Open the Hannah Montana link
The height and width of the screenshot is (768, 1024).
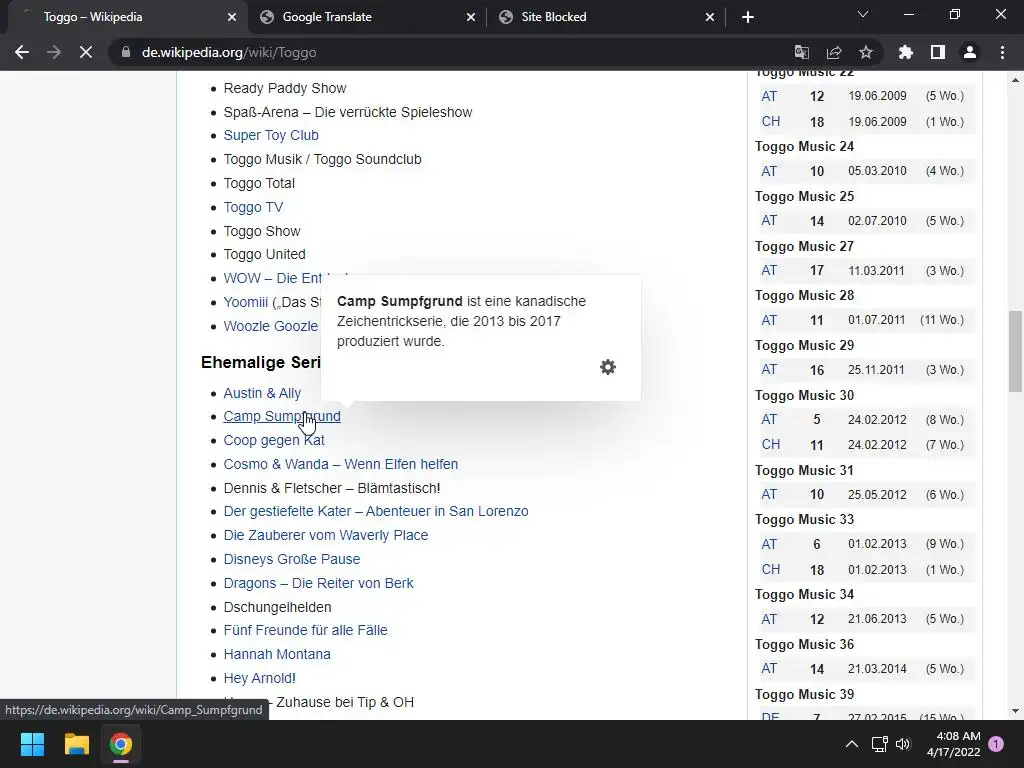coord(277,654)
